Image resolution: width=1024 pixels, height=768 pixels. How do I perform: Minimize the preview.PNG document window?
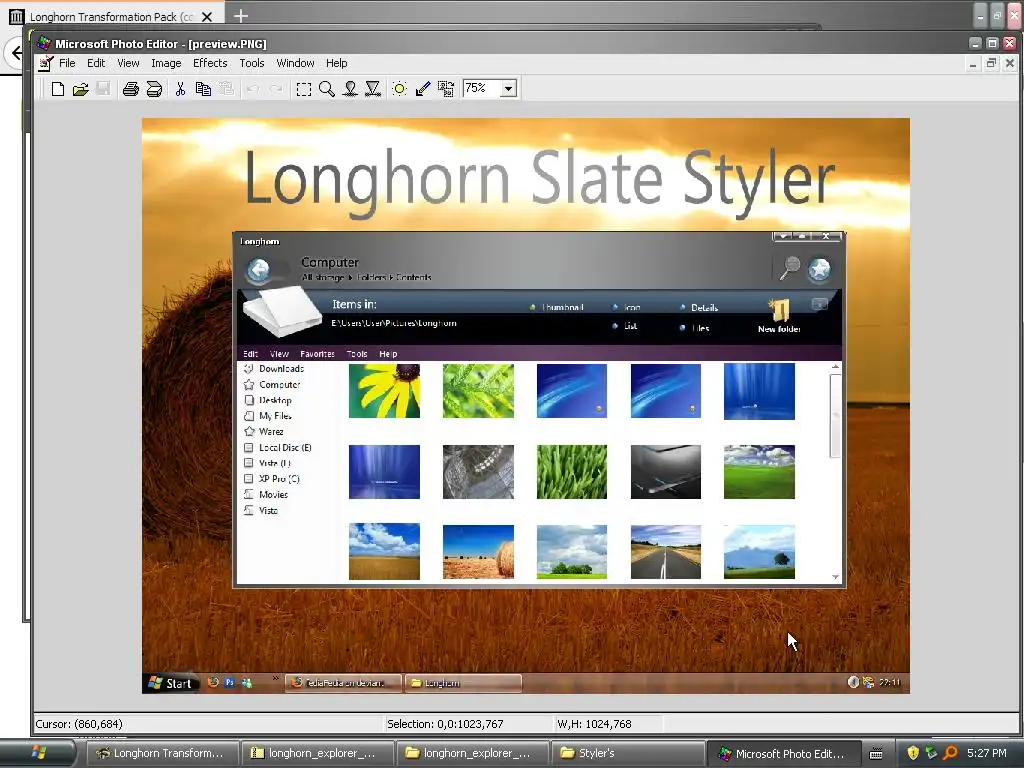(973, 63)
